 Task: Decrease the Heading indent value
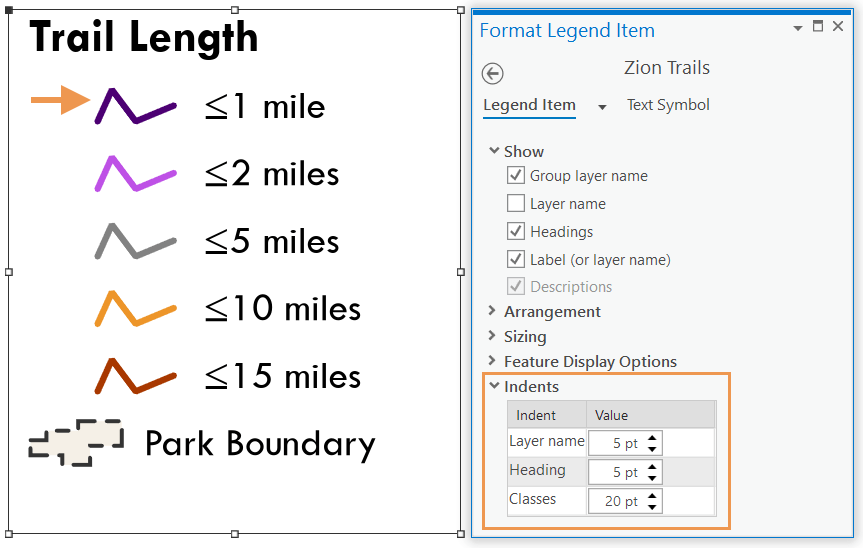[x=652, y=478]
